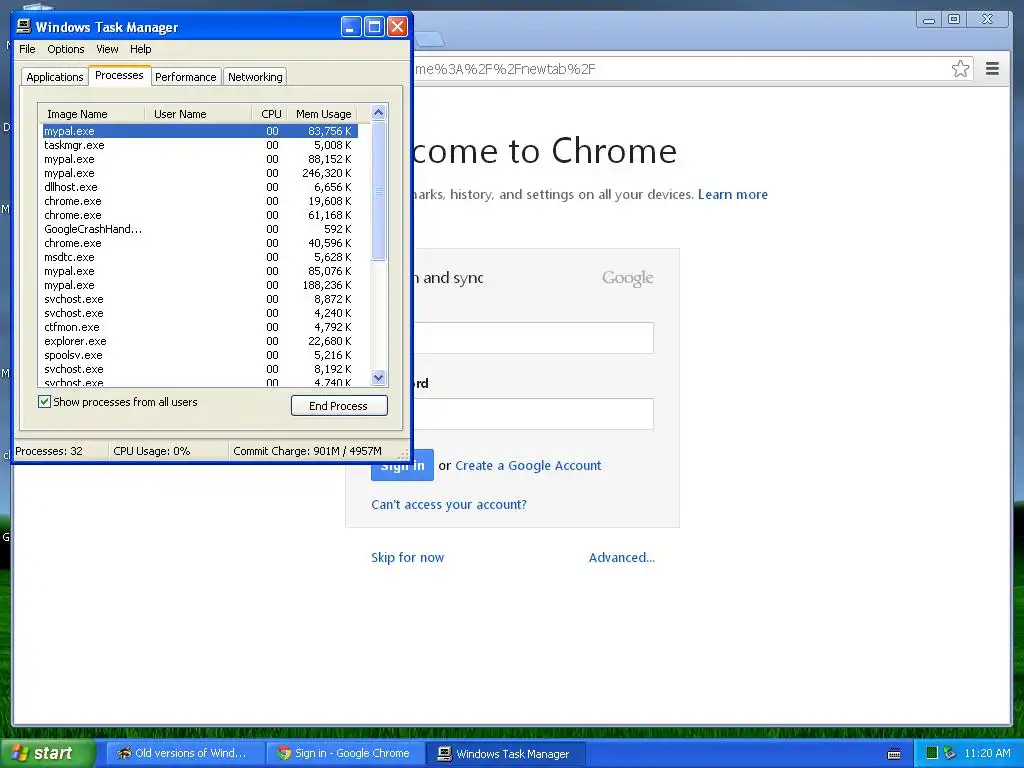This screenshot has width=1024, height=768.
Task: Switch to Old versions of Wind... taskbar item
Action: pyautogui.click(x=185, y=753)
